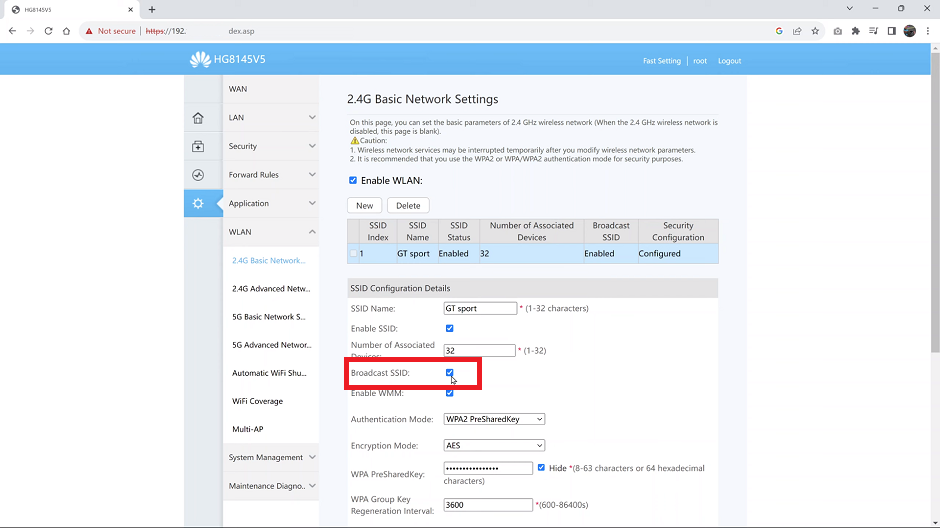Screen dimensions: 940x528
Task: Expand the LAN menu section
Action: coord(271,117)
